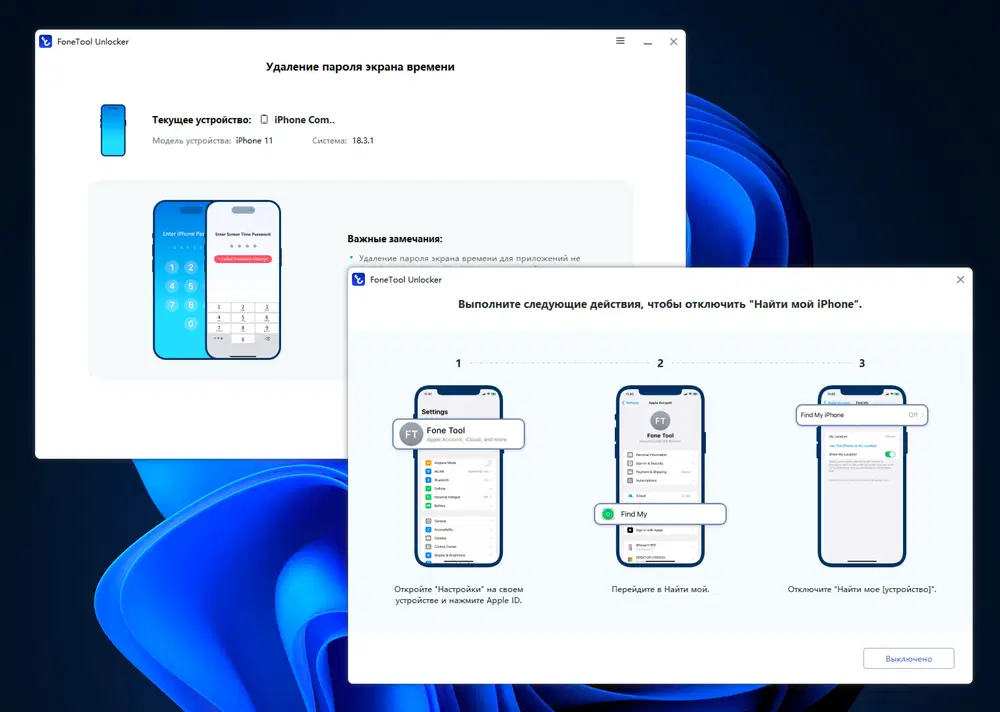Click the 'Find My' callout in step 2
1000x712 pixels.
[660, 514]
